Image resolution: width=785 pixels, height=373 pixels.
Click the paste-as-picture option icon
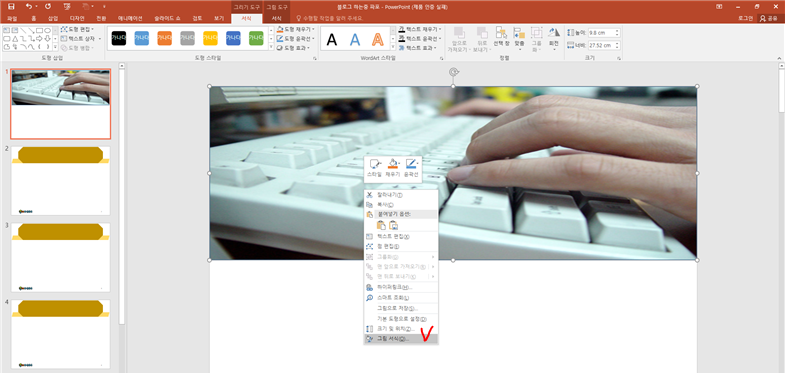(x=394, y=225)
